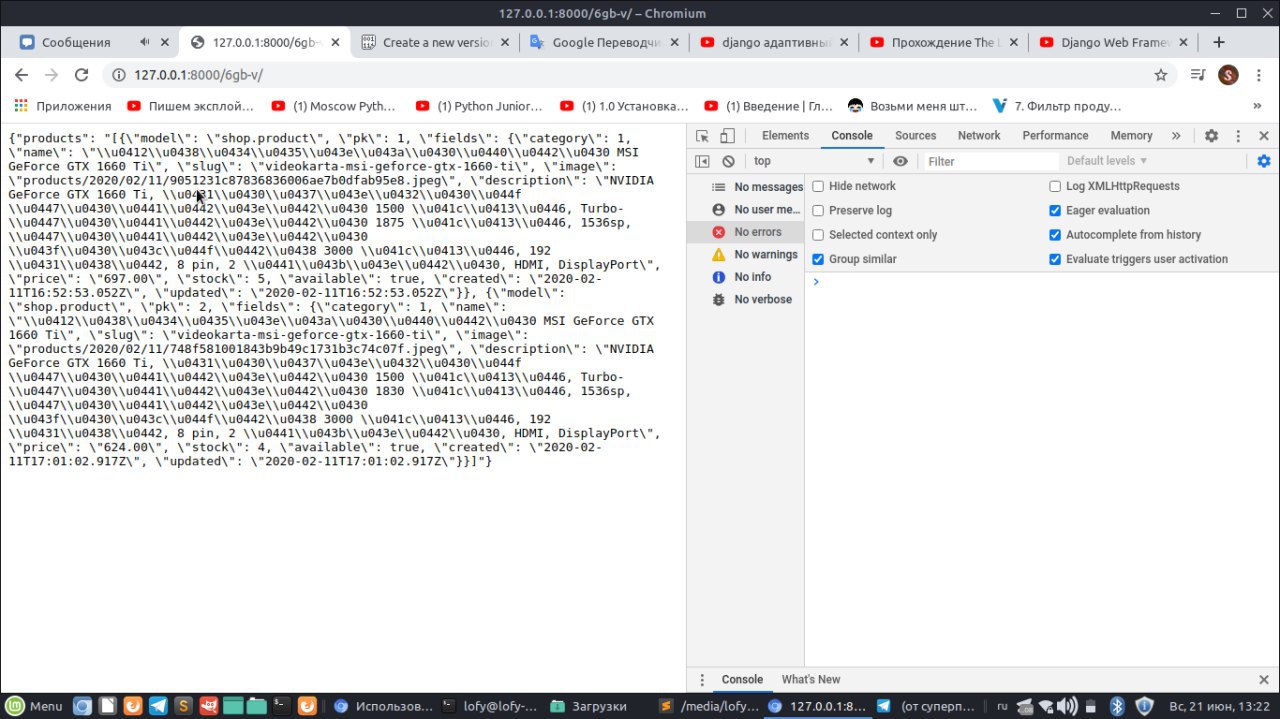Switch to the lofy@lofy terminal in the taskbar
1280x719 pixels.
pyautogui.click(x=489, y=706)
